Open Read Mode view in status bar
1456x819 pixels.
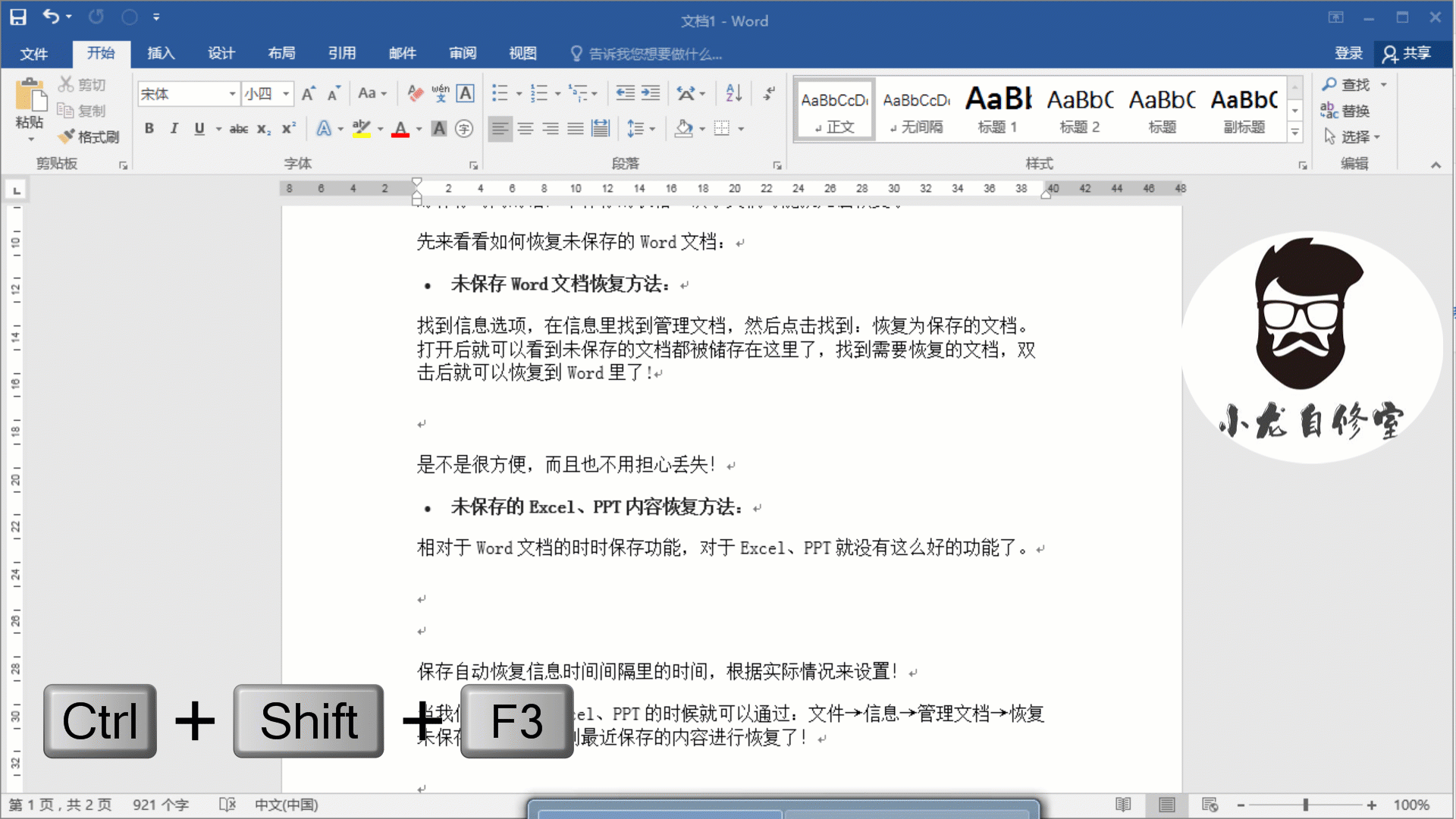1123,805
